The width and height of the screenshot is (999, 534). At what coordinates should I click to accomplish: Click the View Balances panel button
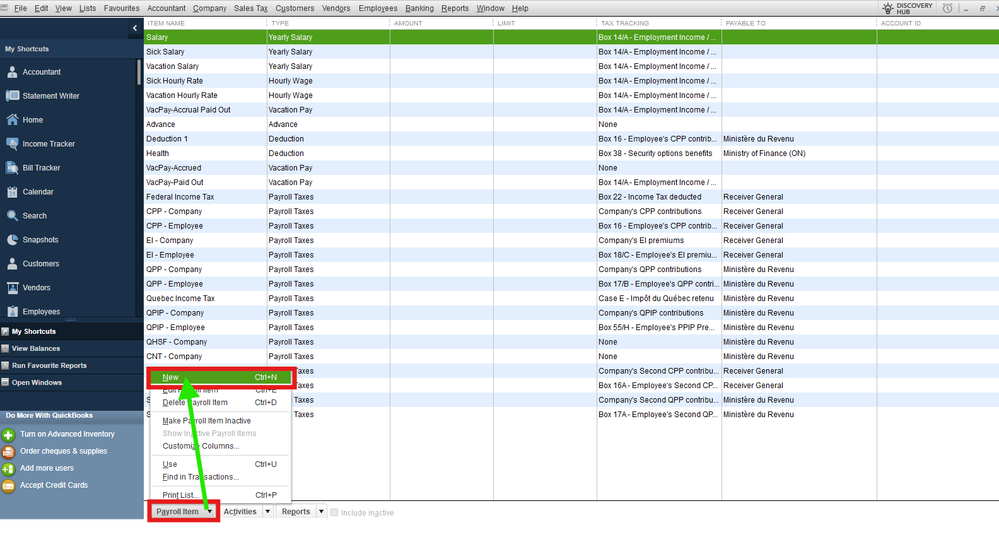[36, 349]
